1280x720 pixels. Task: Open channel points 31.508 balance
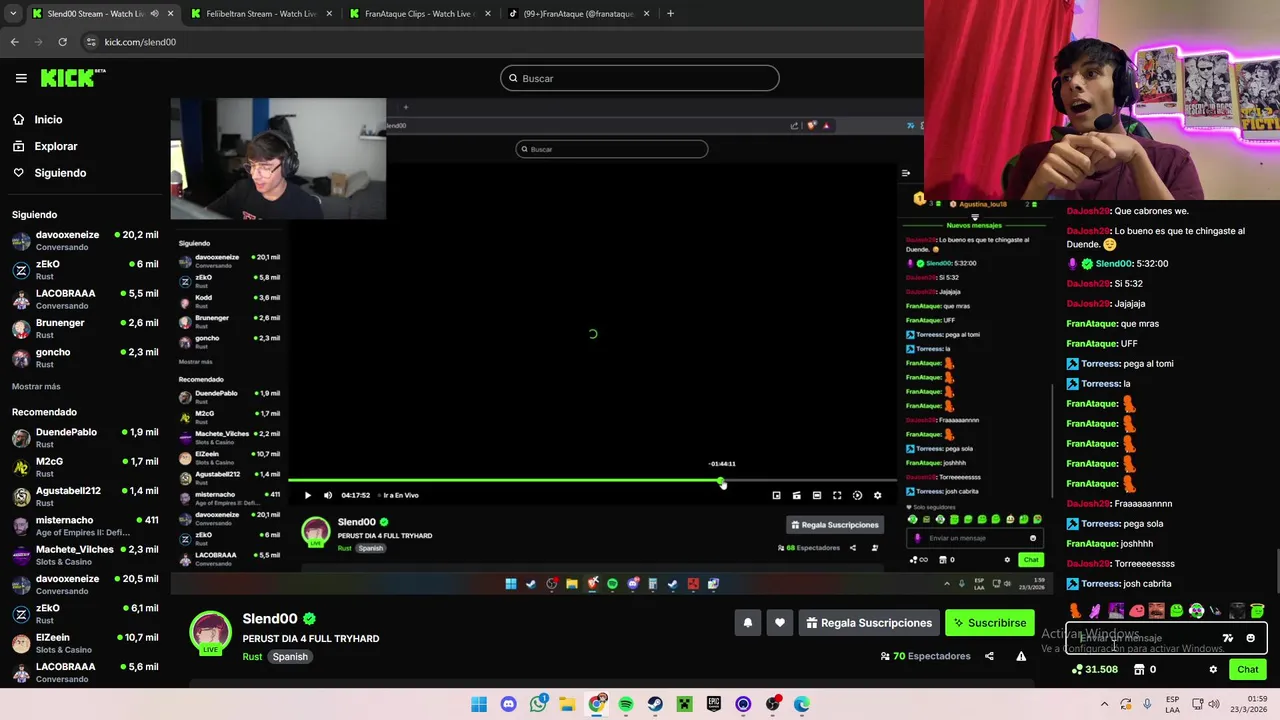pos(1094,670)
